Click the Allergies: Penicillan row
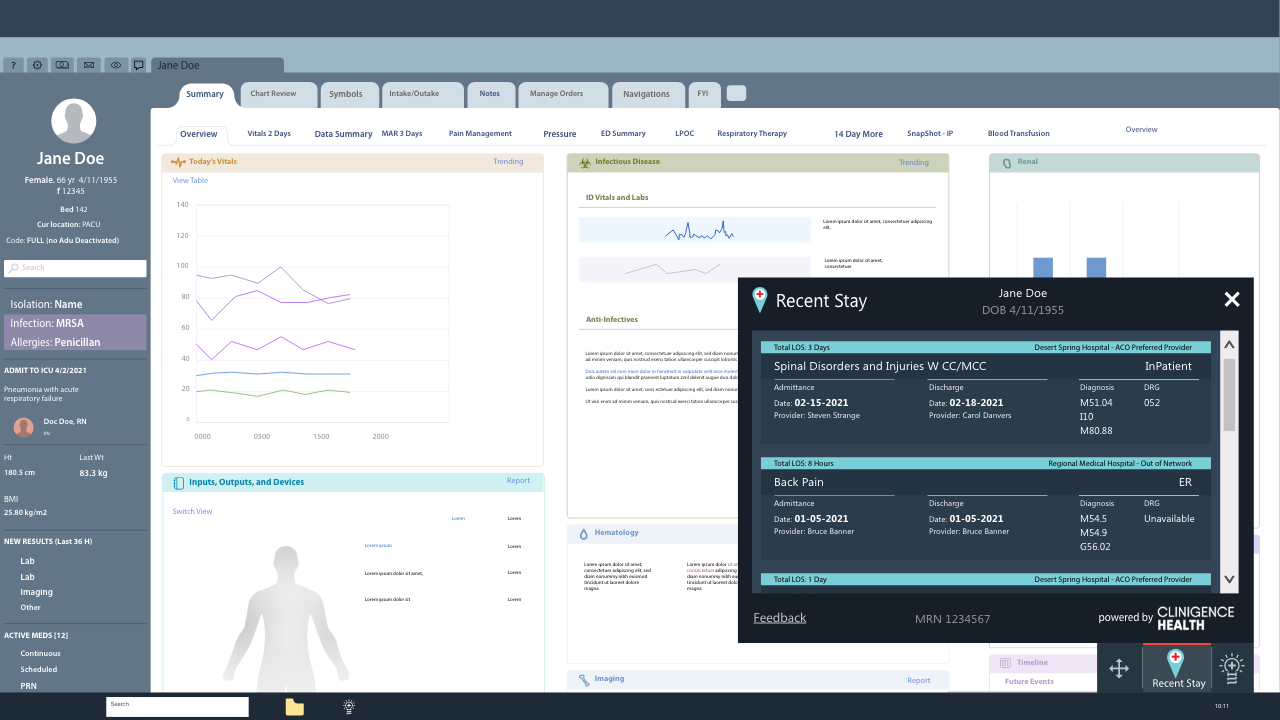 tap(75, 342)
